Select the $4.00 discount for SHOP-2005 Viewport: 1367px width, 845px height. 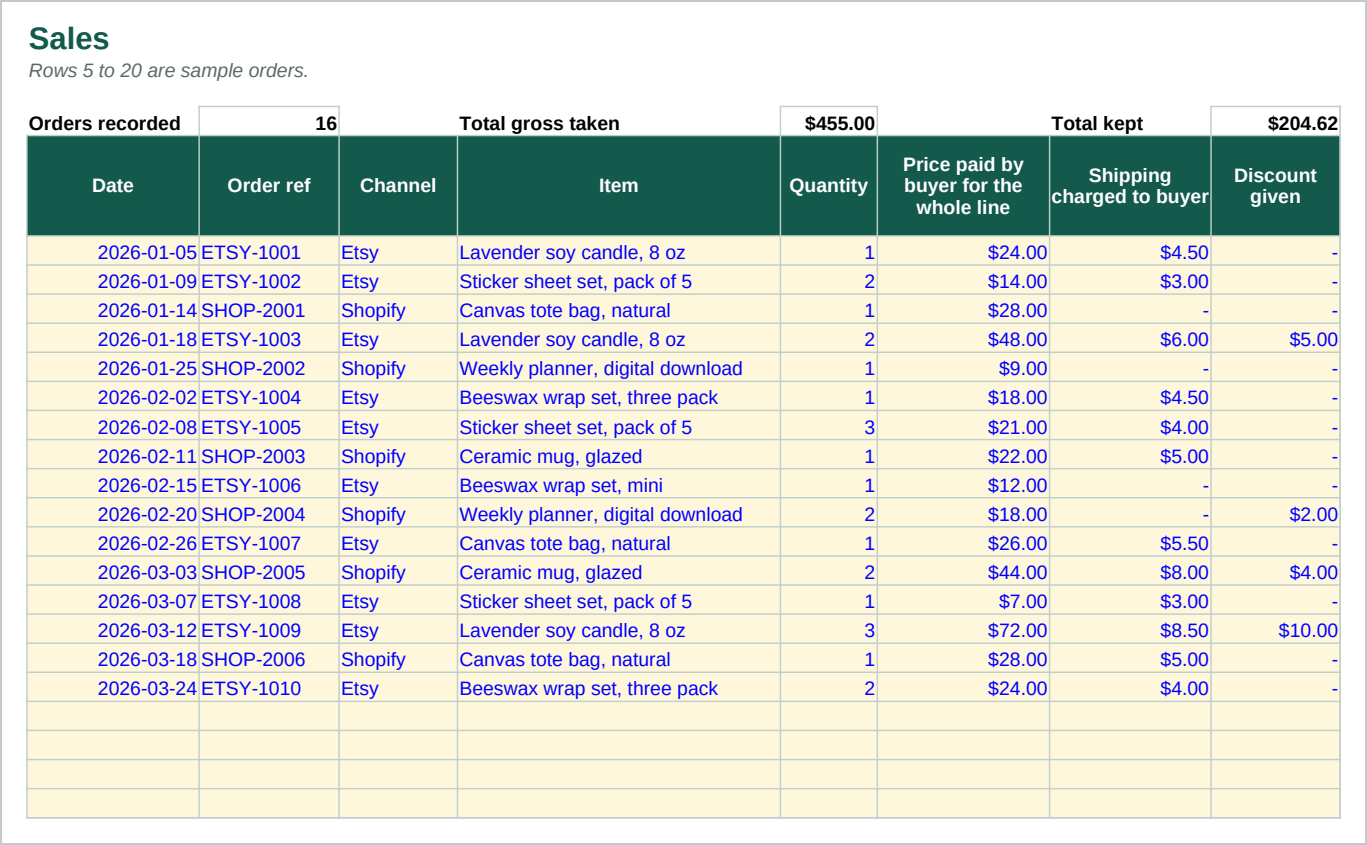(x=1275, y=572)
